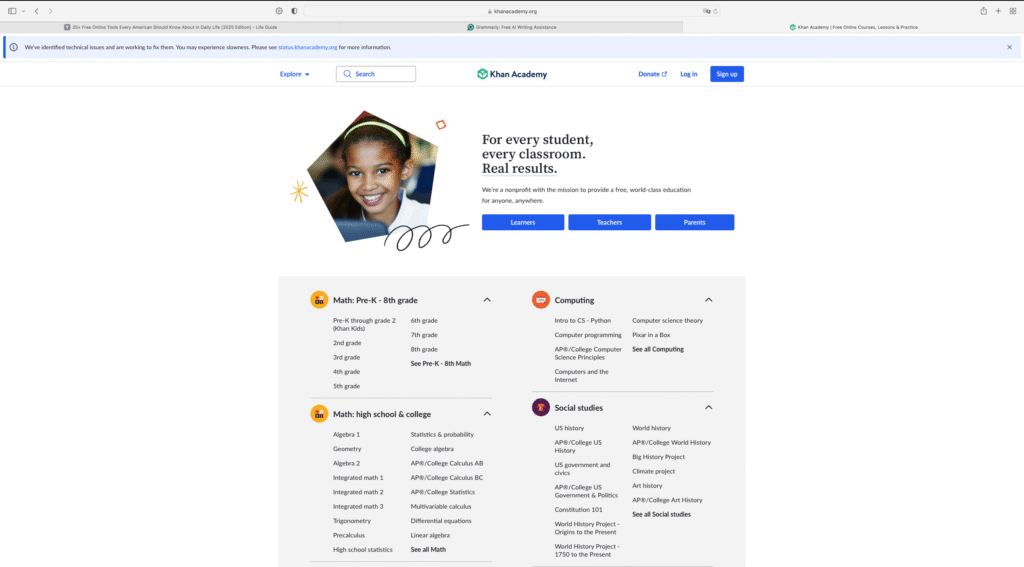Open the Art history link

(x=647, y=485)
